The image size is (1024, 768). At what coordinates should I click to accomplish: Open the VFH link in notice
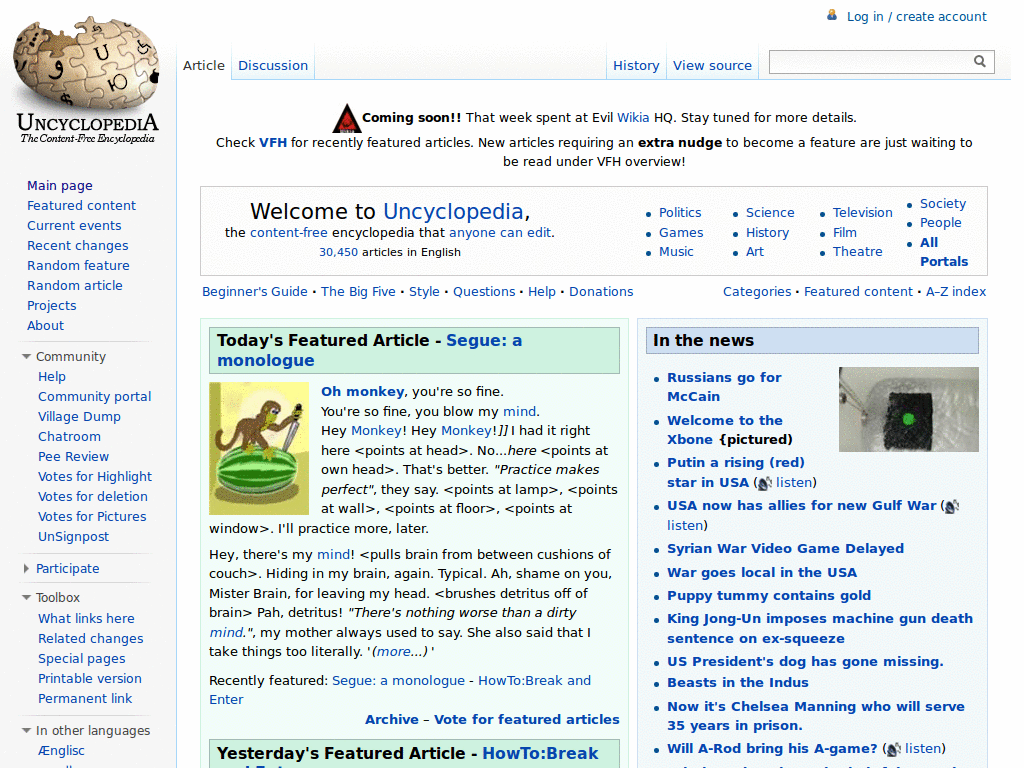pos(273,142)
